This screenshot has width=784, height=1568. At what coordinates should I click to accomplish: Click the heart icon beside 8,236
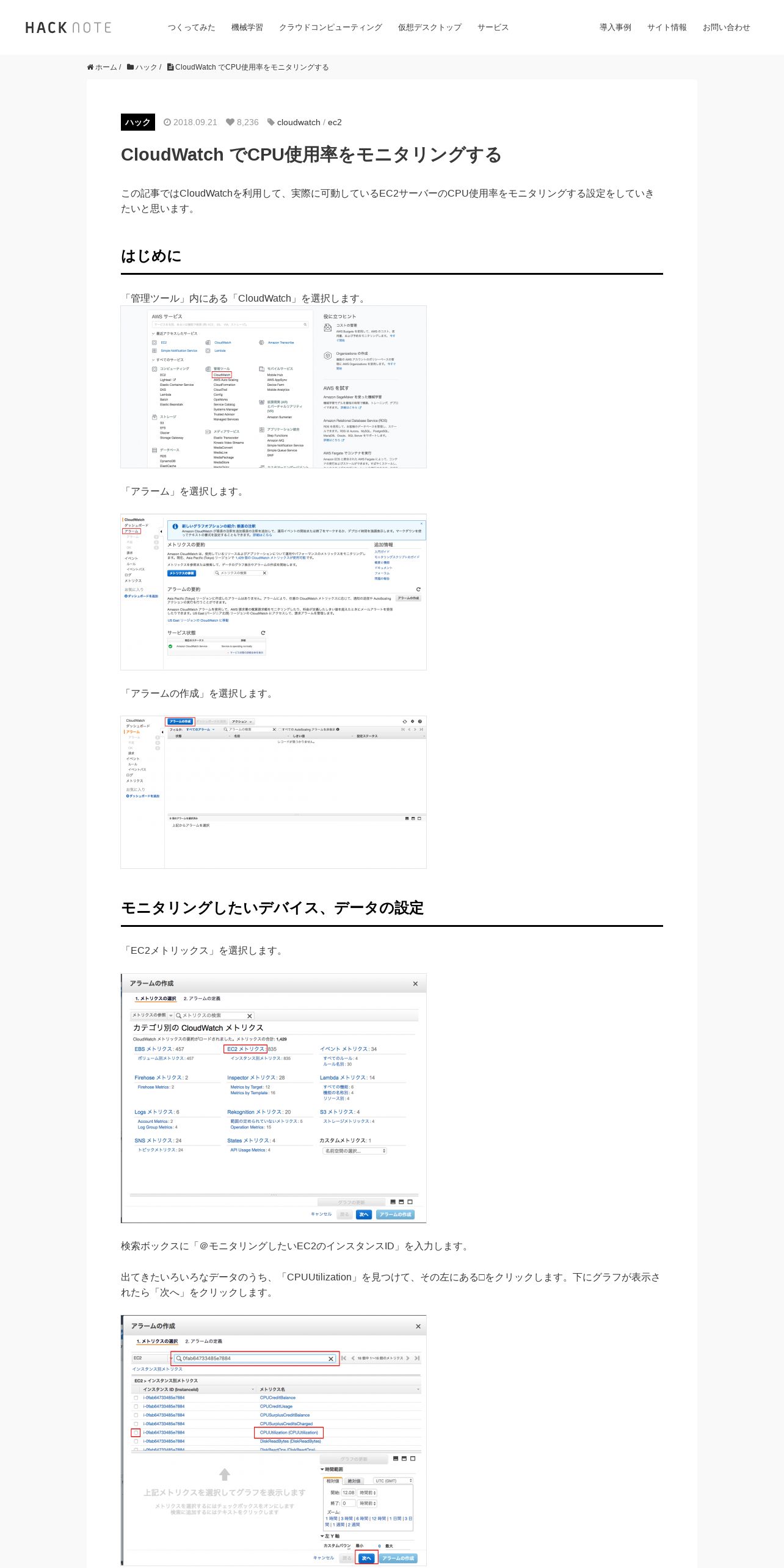230,122
